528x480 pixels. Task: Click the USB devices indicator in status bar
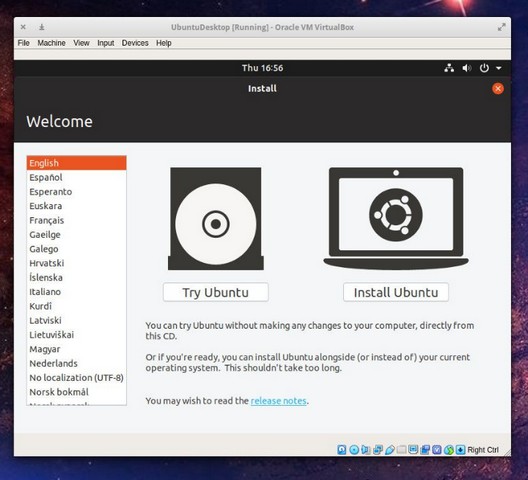(390, 450)
